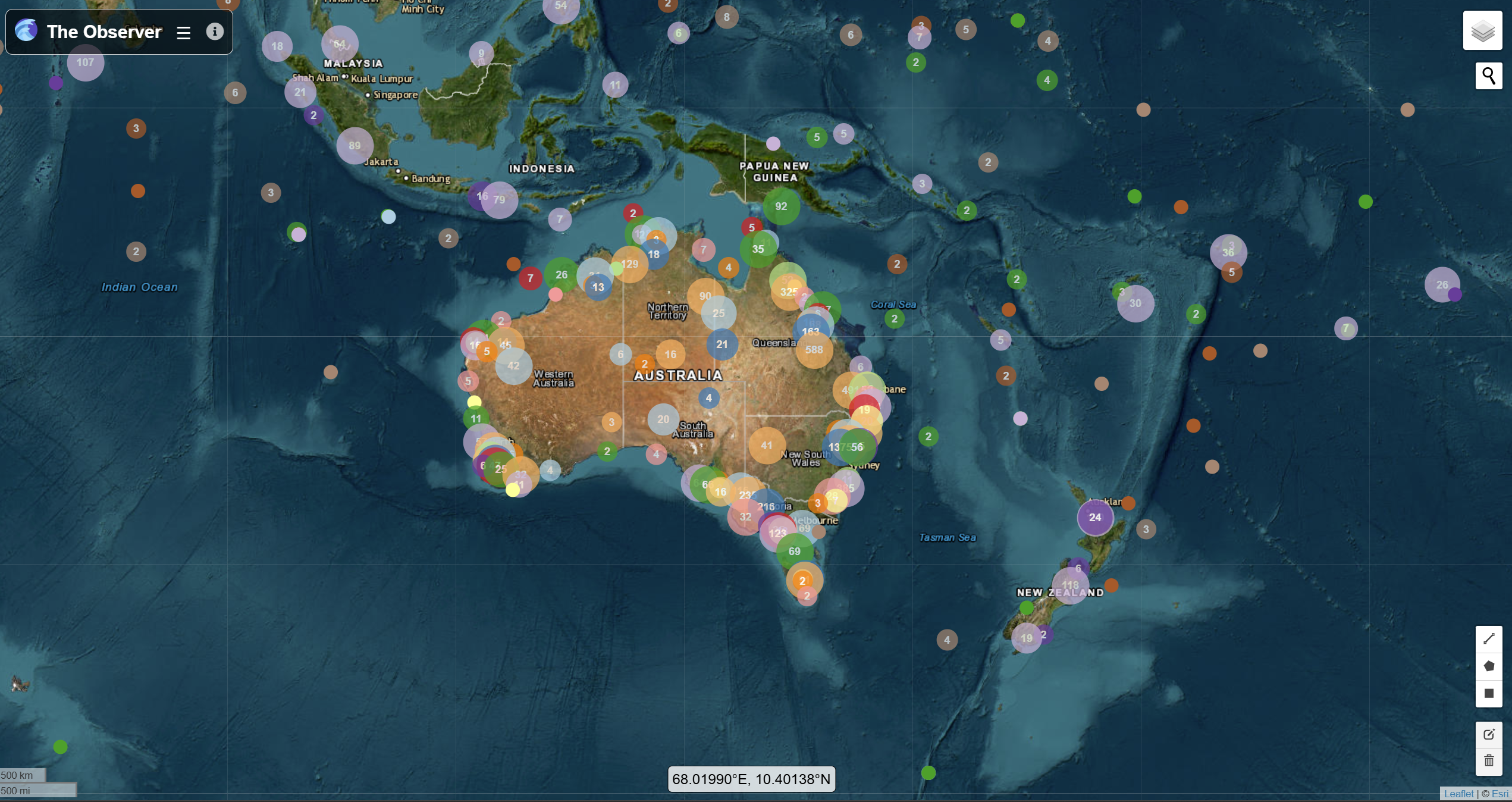Expand the 107 cluster at top left
Screen dimensions: 1512x802
click(x=85, y=62)
